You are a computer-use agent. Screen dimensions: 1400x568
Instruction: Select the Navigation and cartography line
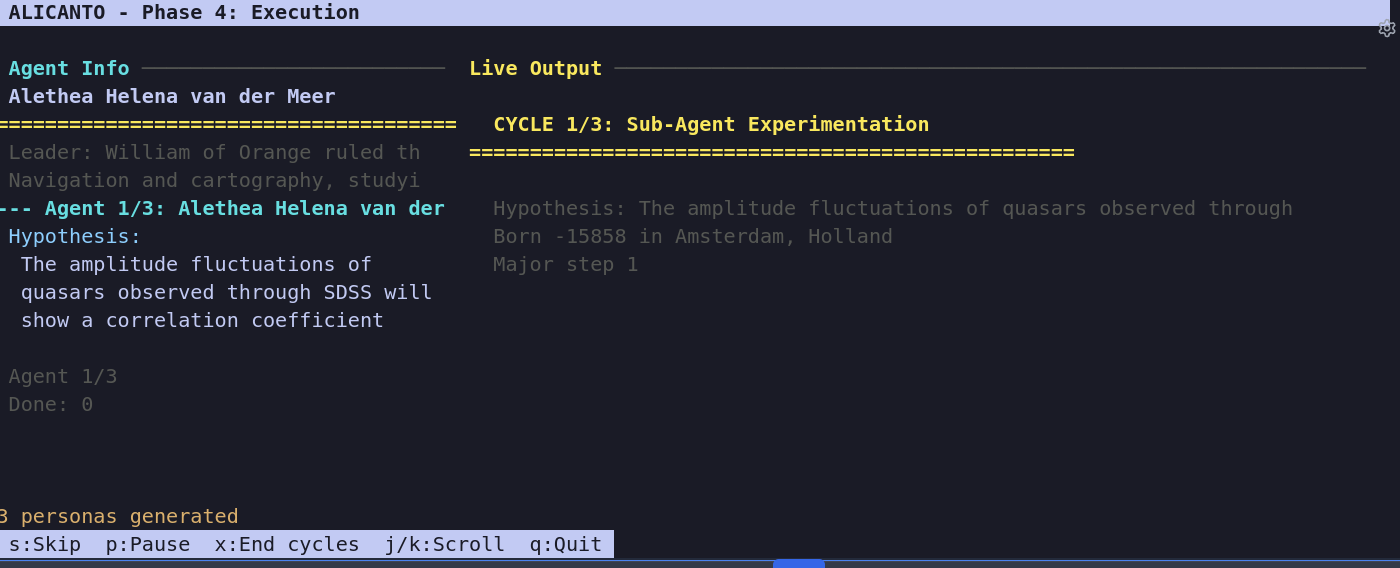click(x=214, y=180)
